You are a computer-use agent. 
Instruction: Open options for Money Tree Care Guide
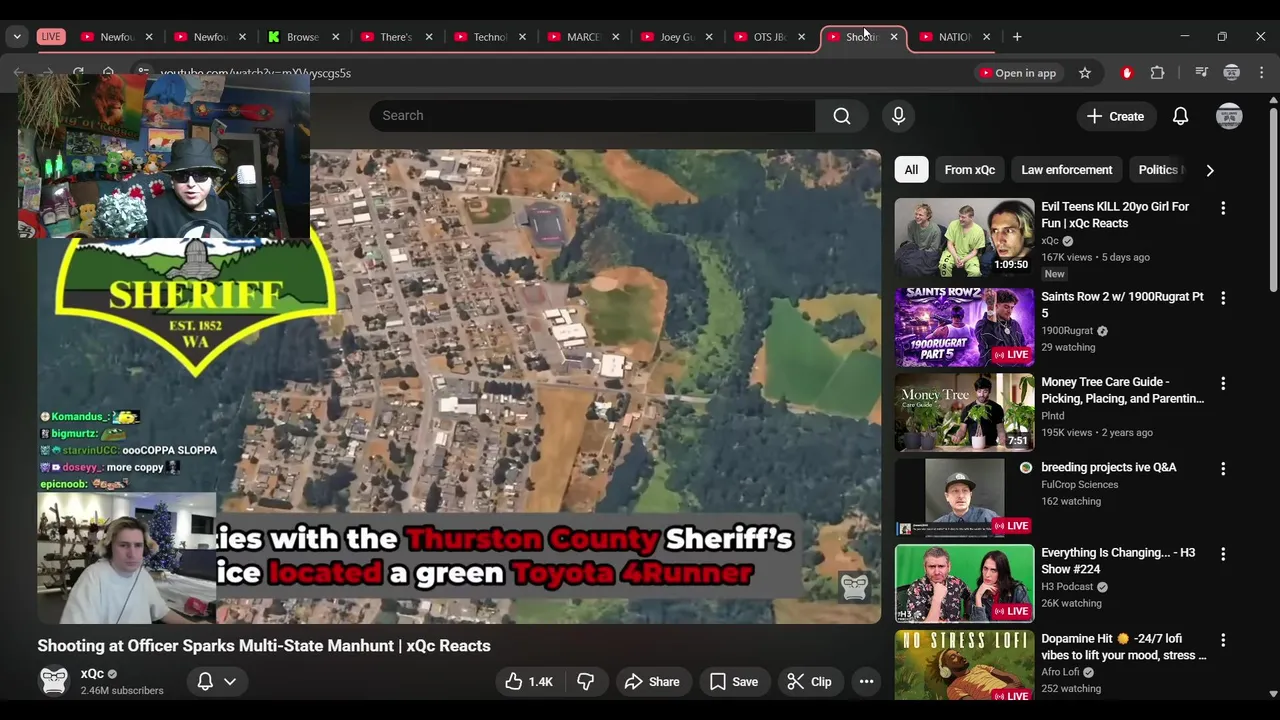point(1222,383)
